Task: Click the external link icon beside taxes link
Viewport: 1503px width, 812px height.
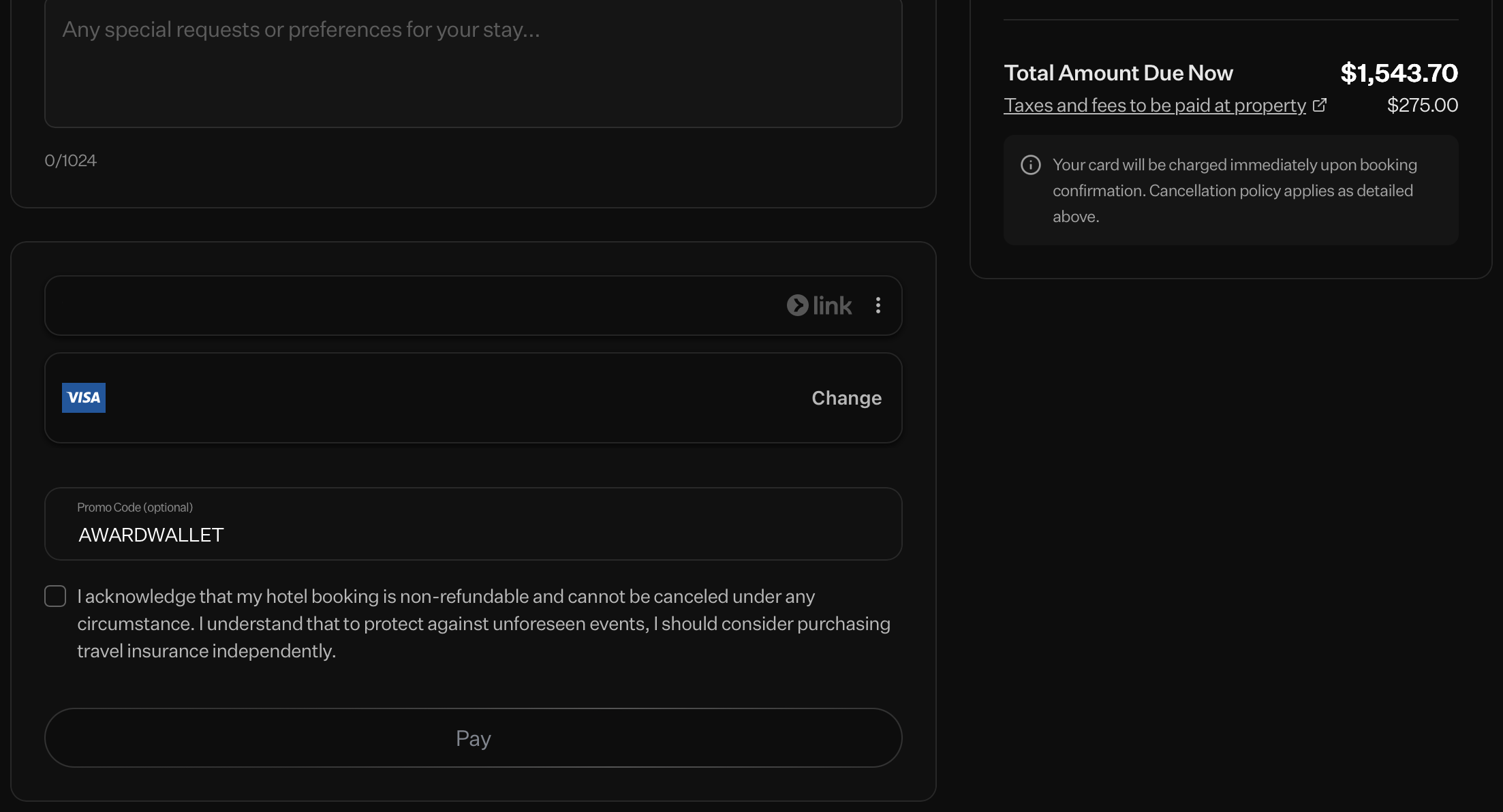Action: pyautogui.click(x=1320, y=105)
